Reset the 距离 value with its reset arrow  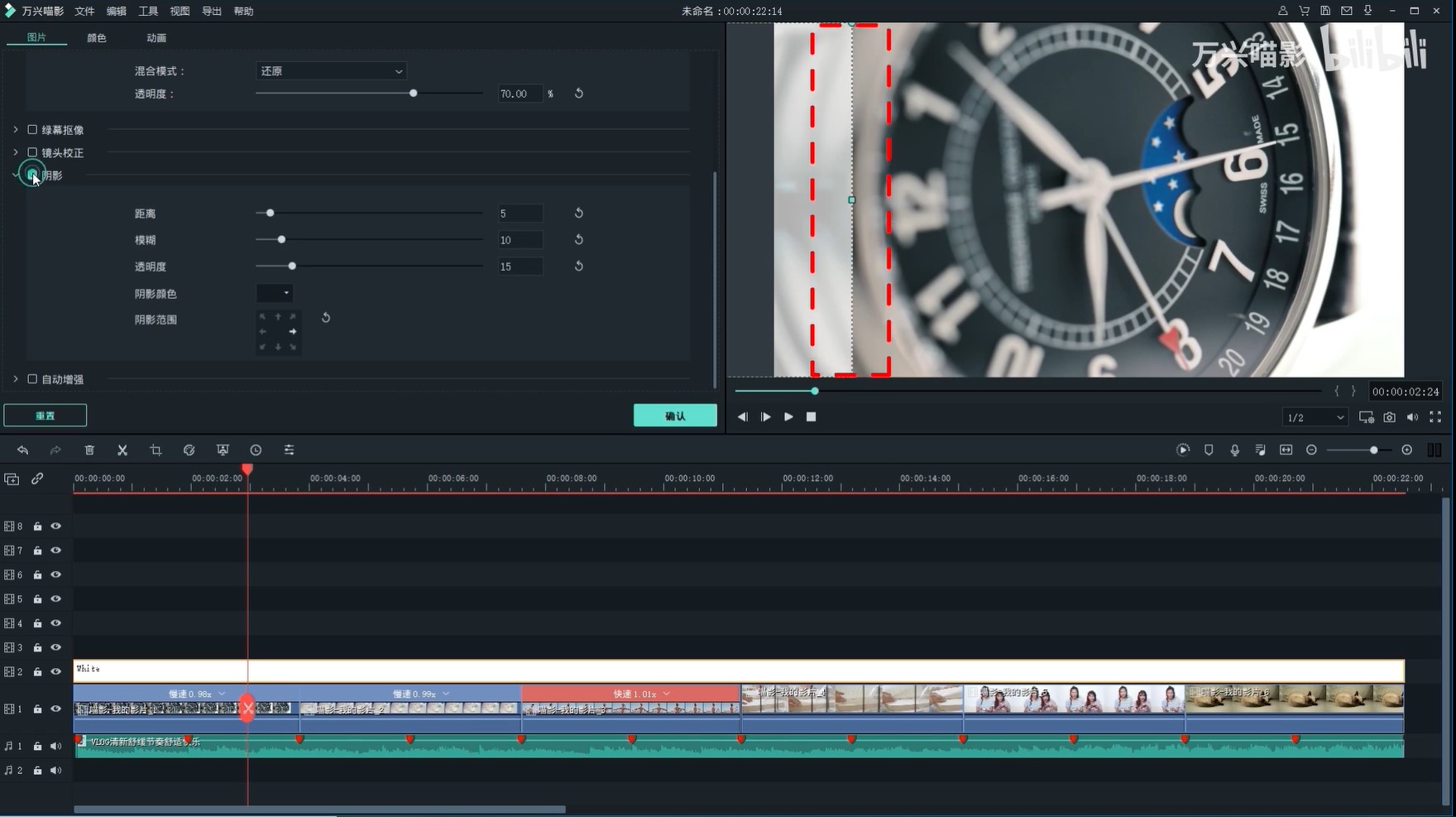pos(579,214)
